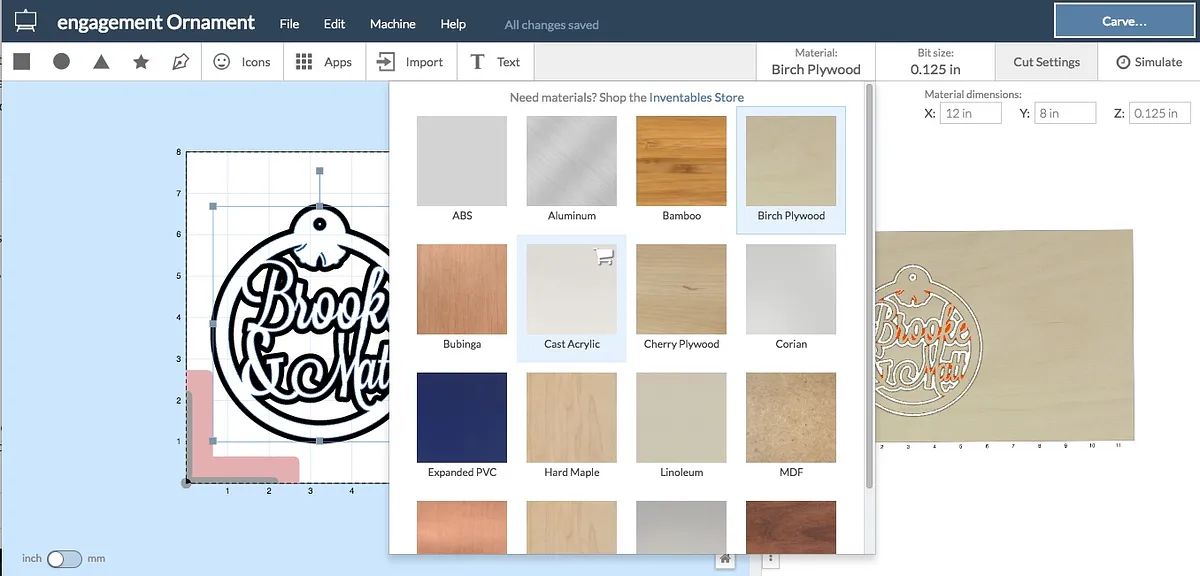
Task: Choose Corian material
Action: pos(791,297)
